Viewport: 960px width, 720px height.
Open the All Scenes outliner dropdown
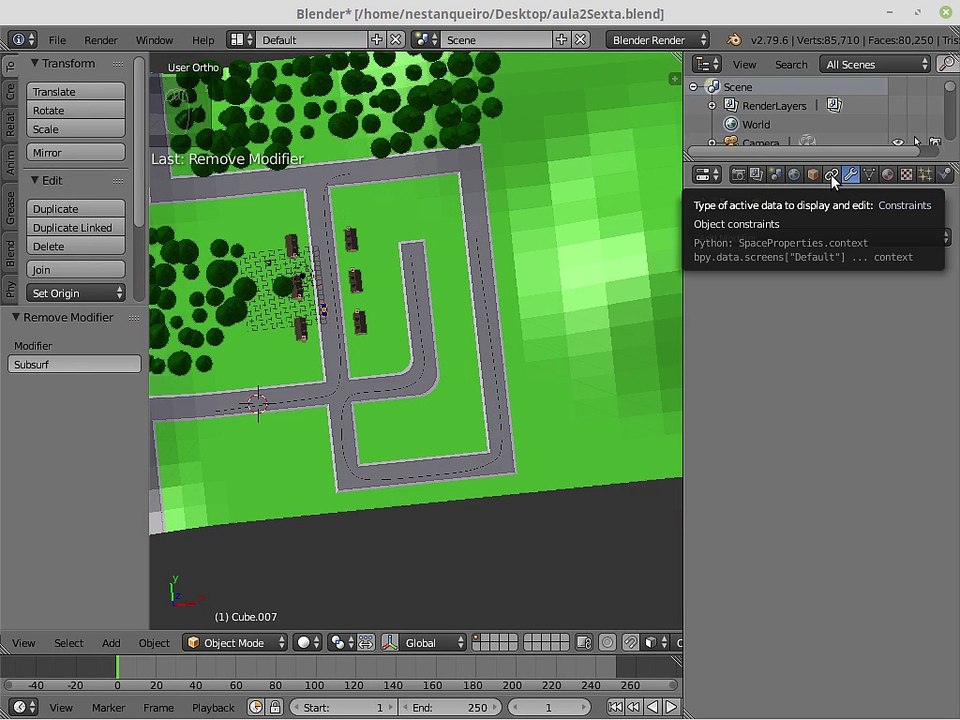875,64
